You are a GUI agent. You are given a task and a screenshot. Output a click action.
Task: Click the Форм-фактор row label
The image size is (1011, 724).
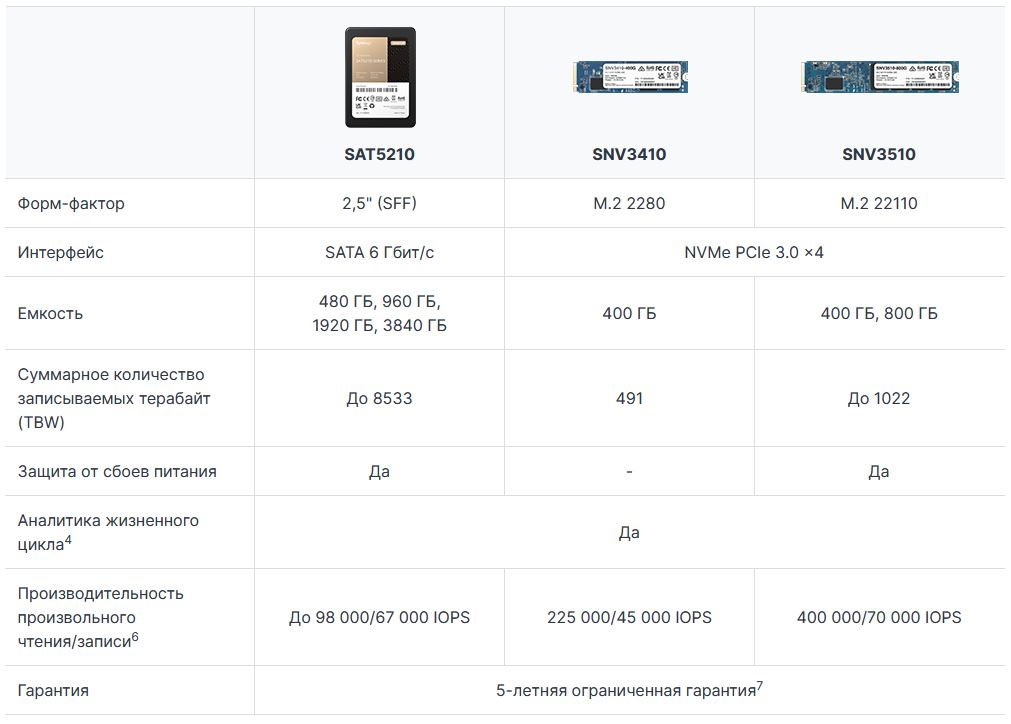(71, 203)
